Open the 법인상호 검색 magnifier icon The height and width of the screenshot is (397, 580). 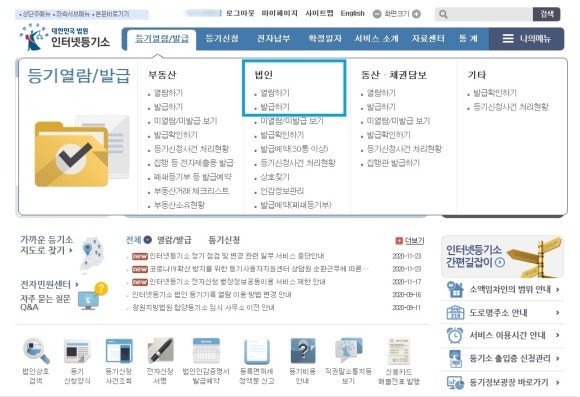[36, 350]
